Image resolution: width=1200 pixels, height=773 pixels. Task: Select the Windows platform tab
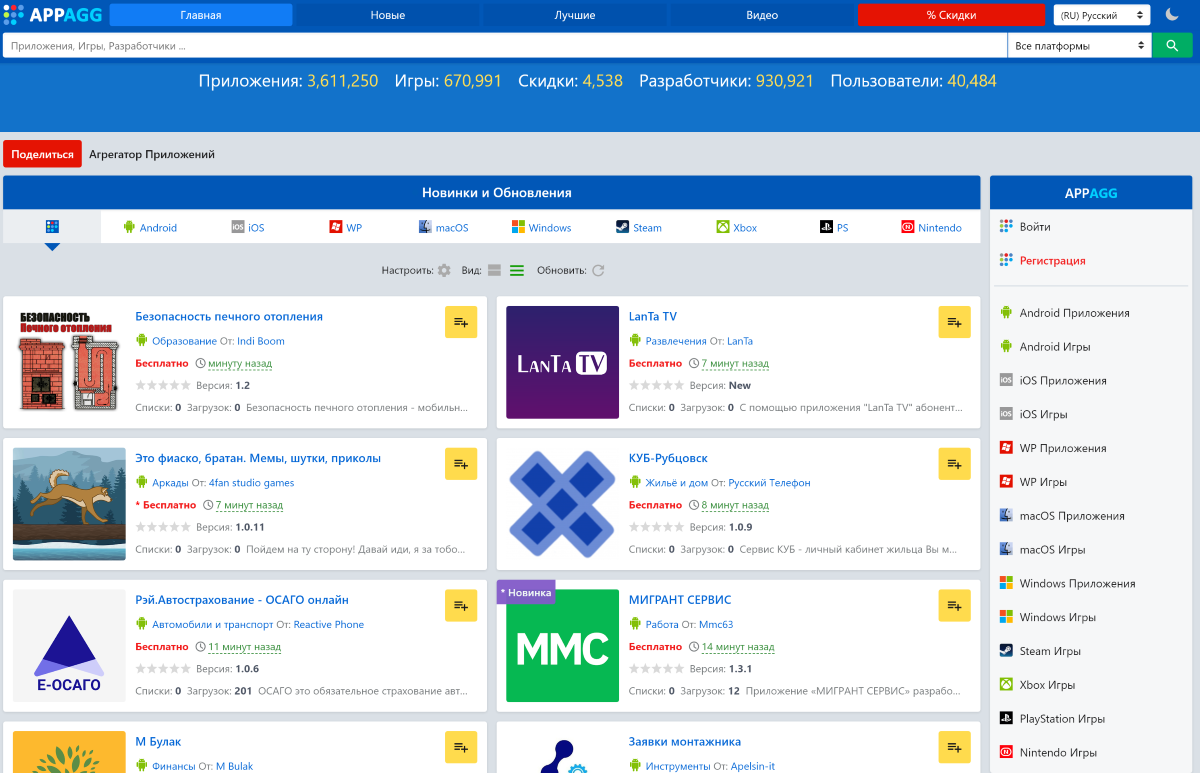541,227
